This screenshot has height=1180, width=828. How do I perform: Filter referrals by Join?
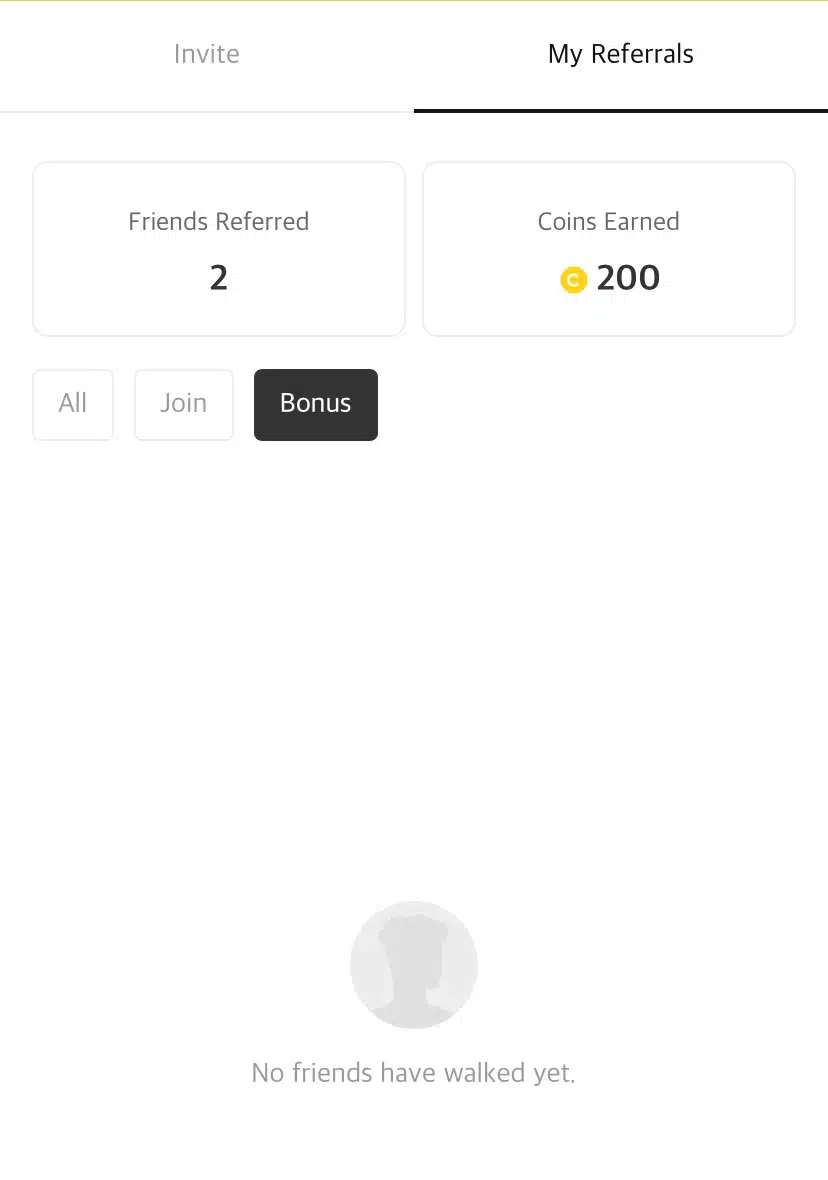(x=184, y=404)
